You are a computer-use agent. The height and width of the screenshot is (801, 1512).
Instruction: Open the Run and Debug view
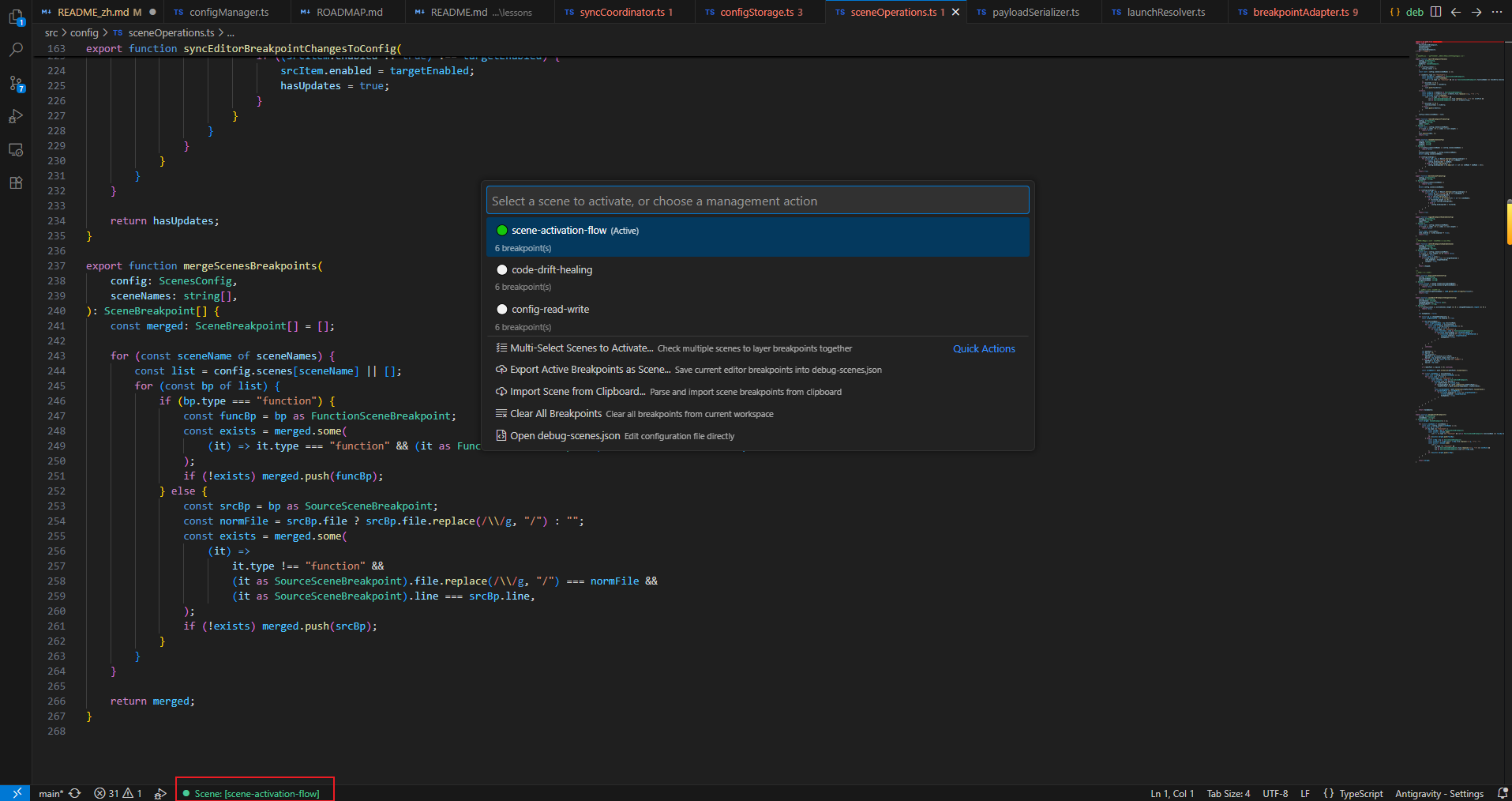16,116
